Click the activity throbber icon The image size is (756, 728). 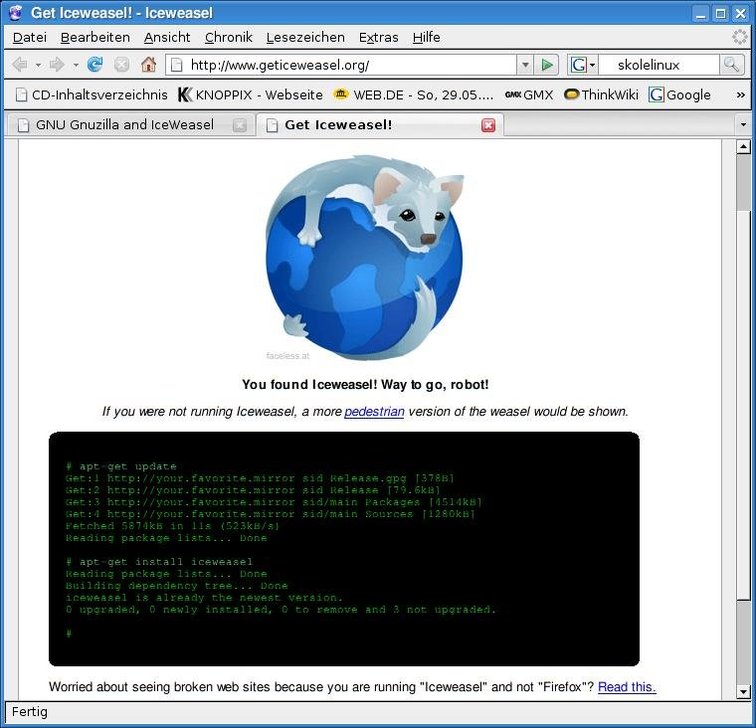[740, 37]
